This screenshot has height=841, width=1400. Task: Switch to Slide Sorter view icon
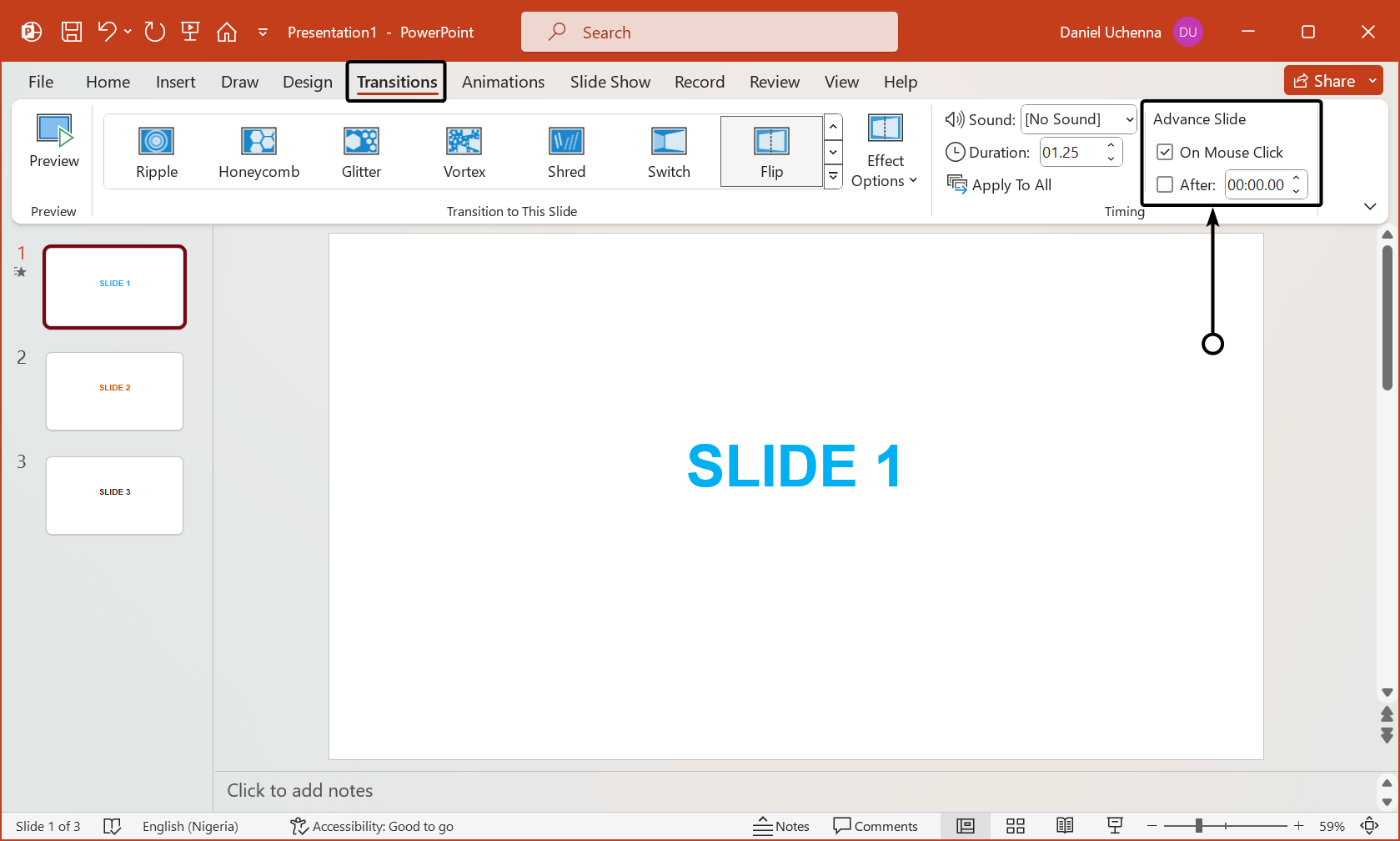[1015, 826]
